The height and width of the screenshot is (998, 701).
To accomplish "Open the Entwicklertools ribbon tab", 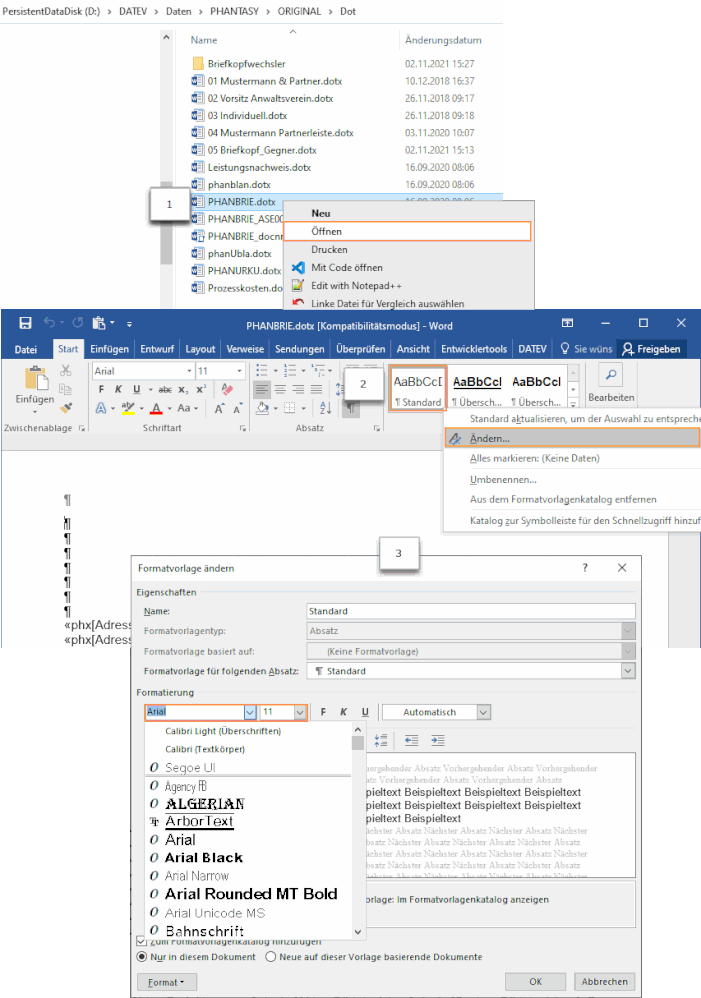I will (474, 349).
